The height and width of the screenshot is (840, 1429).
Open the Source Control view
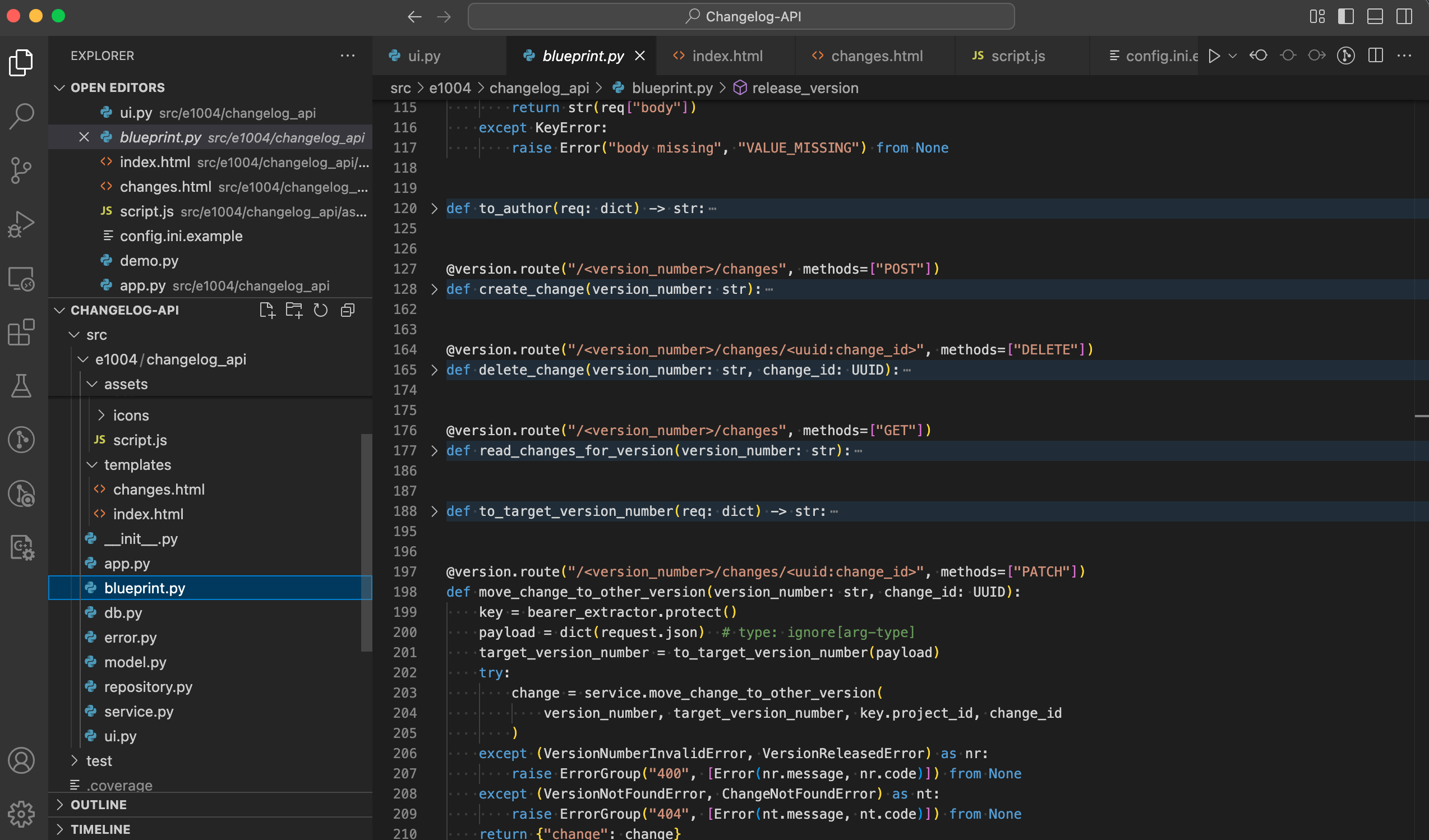click(21, 169)
